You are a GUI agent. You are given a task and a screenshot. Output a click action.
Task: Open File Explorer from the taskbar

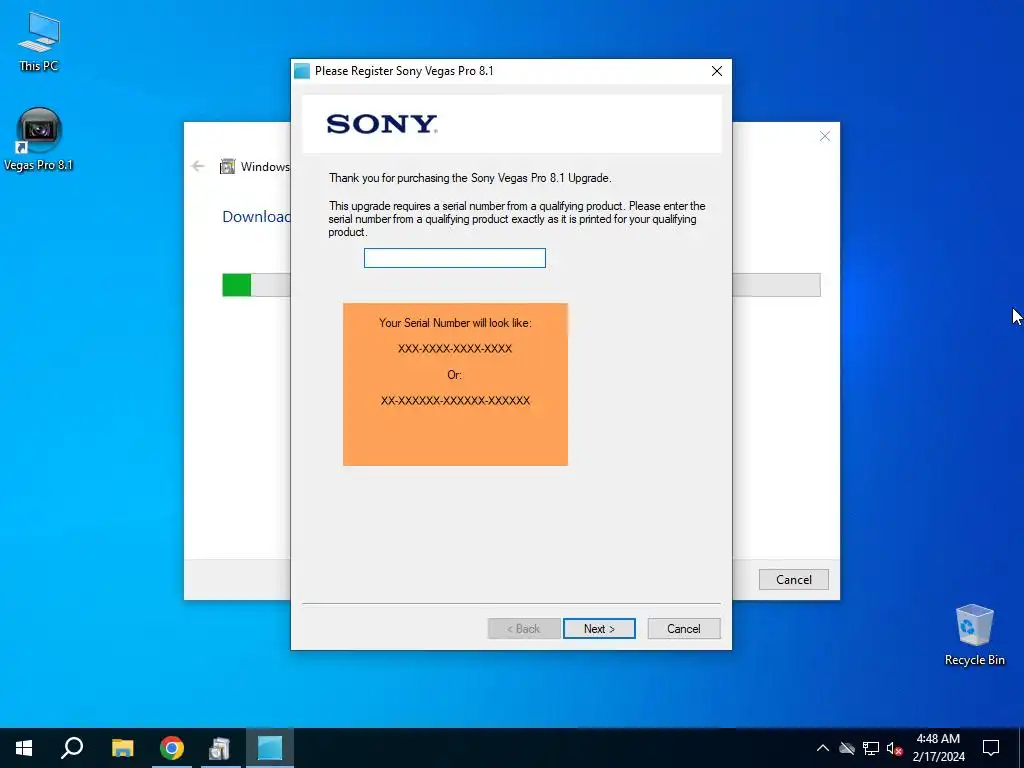[x=122, y=748]
